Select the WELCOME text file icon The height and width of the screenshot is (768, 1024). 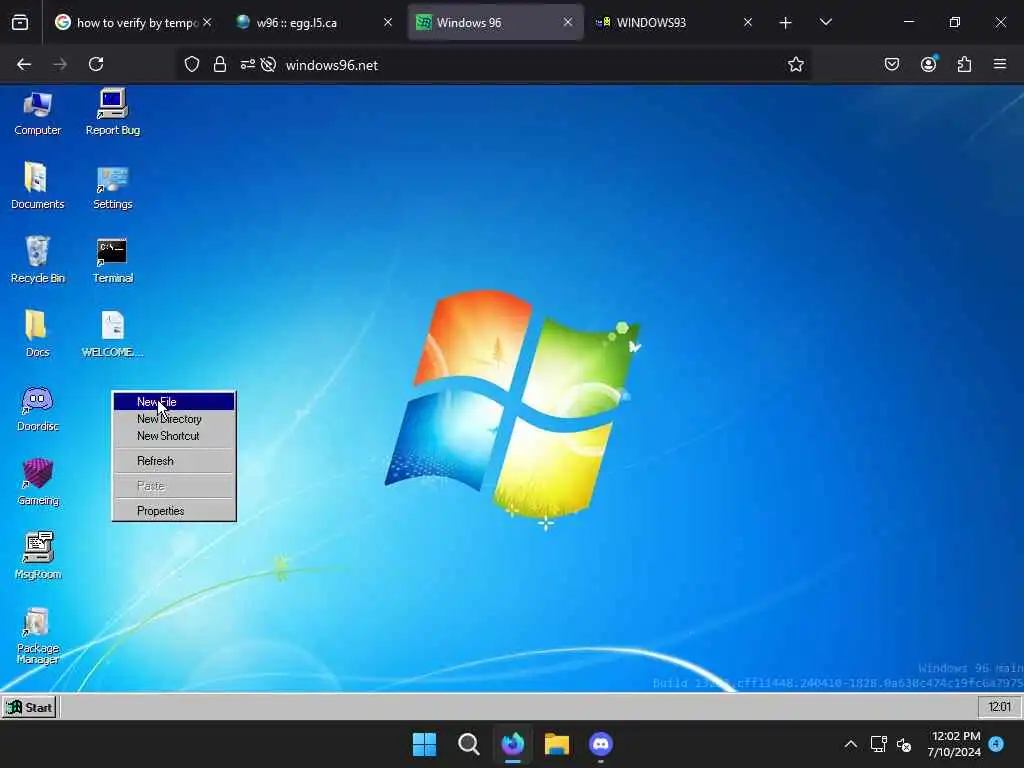coord(112,334)
